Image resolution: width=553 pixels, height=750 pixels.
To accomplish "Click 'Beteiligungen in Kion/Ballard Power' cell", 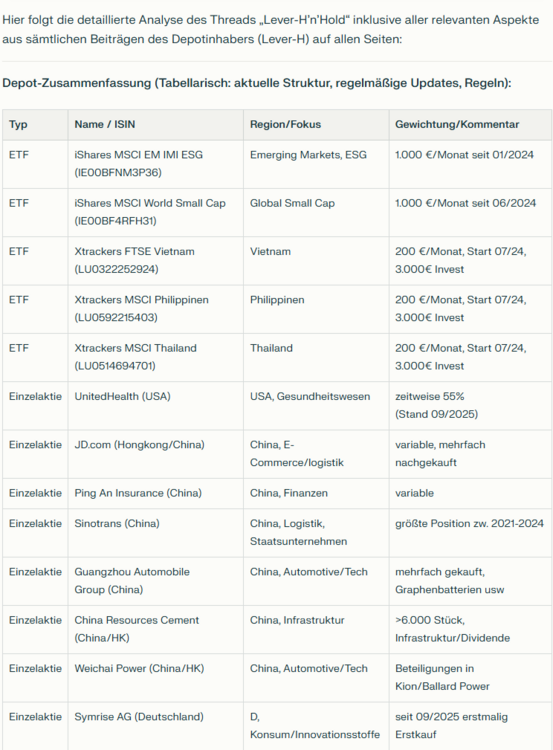I will coord(470,678).
